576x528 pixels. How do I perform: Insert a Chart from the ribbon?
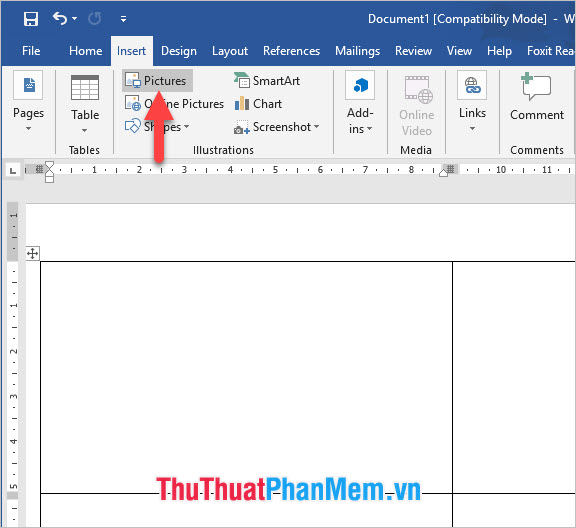[x=258, y=104]
